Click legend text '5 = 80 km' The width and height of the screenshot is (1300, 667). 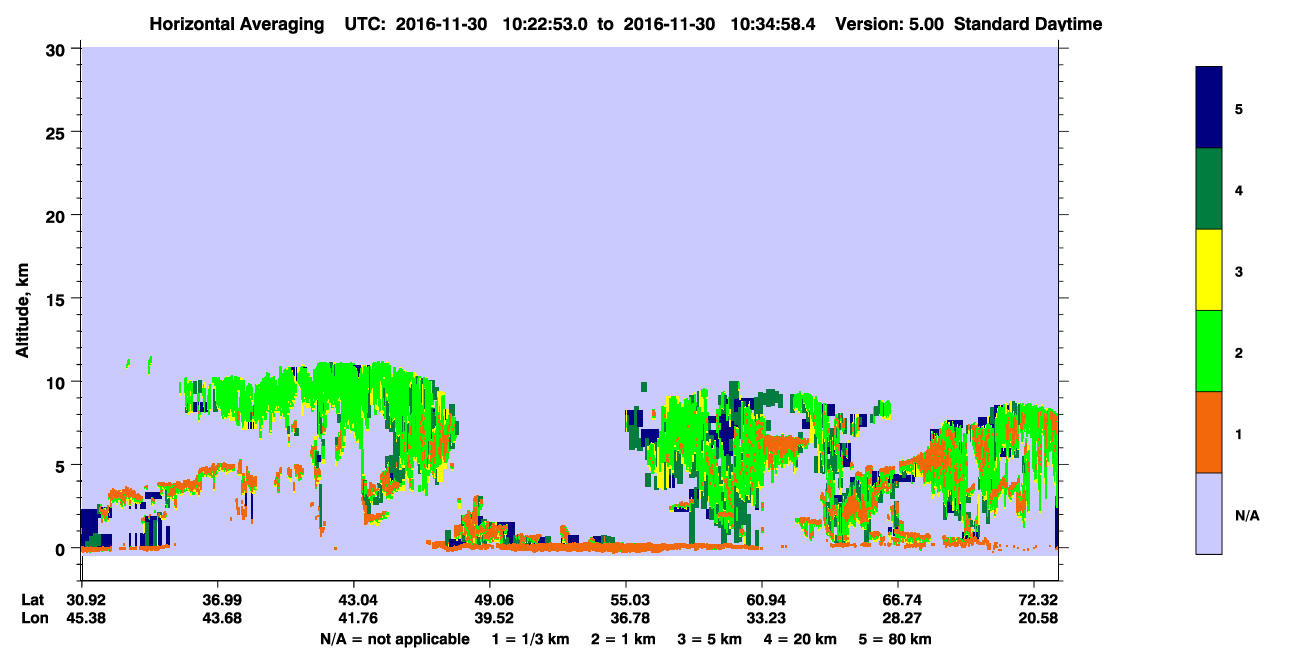click(x=895, y=639)
